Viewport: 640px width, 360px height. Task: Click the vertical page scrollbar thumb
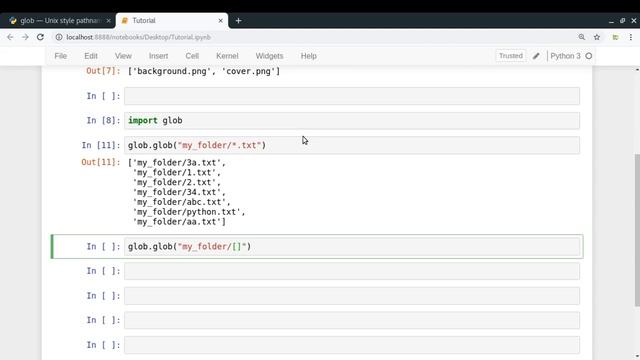(x=637, y=230)
